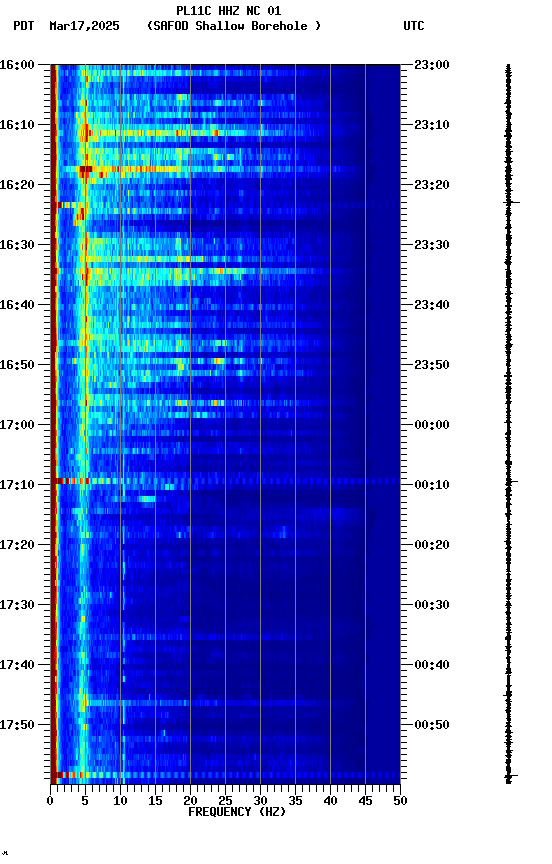Click the 17:10 PDT time label
This screenshot has width=552, height=864.
[17, 485]
